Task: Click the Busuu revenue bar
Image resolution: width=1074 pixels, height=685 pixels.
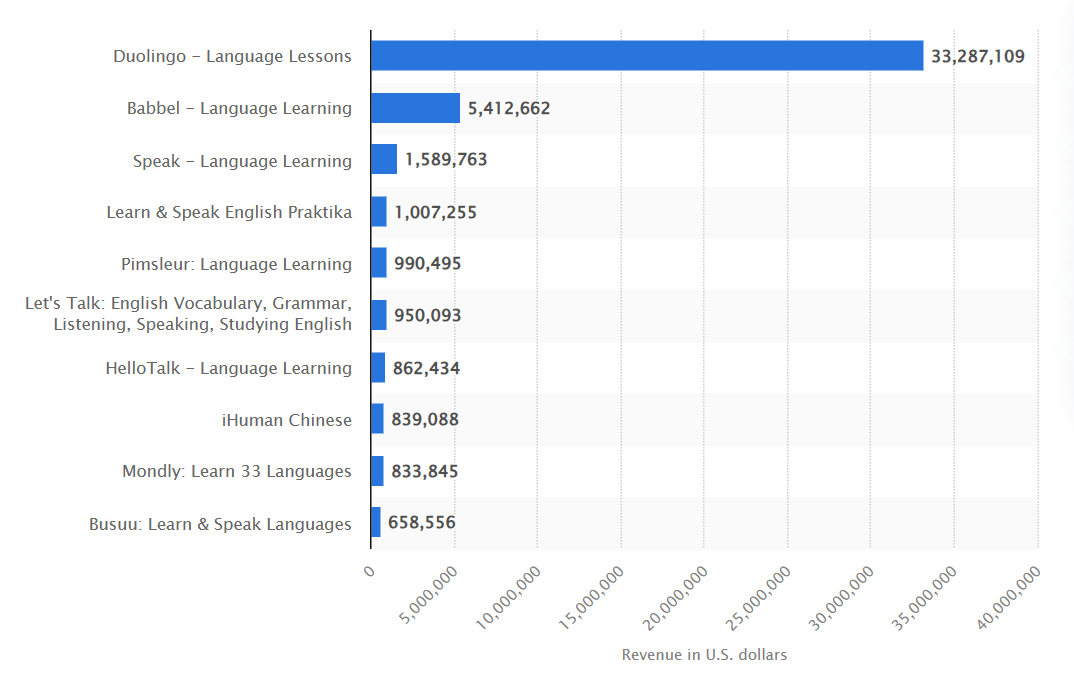Action: [376, 522]
